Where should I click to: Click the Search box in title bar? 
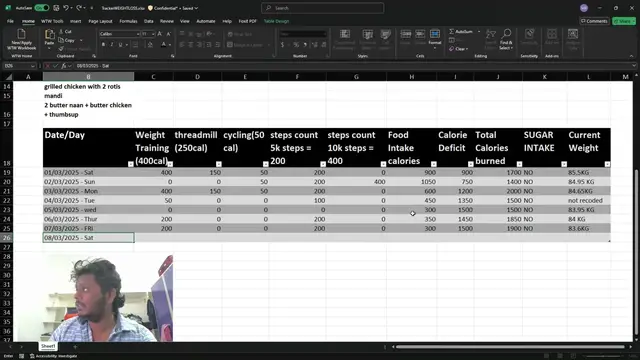coord(322,8)
